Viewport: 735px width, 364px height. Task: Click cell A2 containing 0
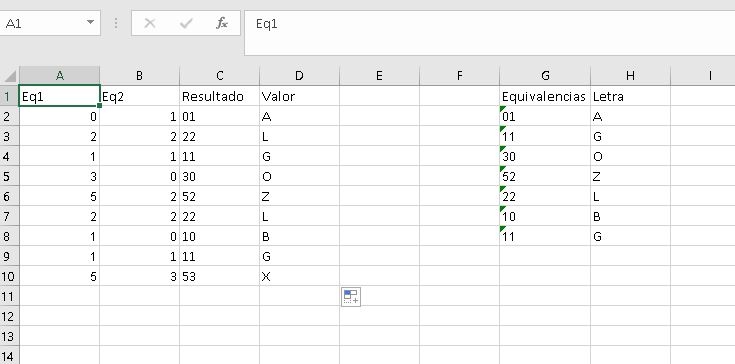60,116
